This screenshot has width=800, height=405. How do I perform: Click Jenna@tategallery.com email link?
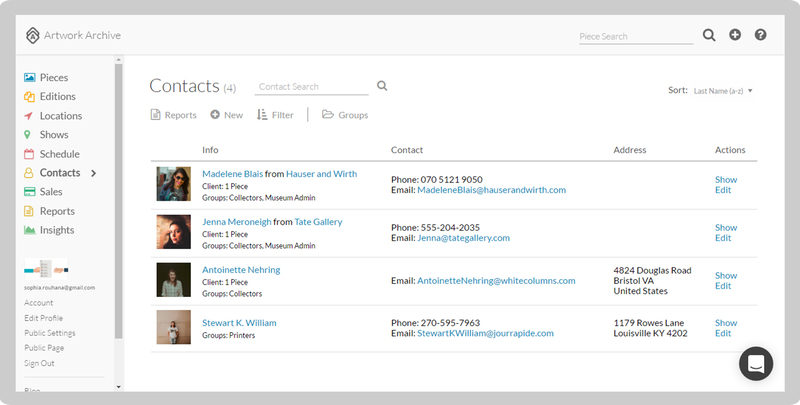[463, 238]
